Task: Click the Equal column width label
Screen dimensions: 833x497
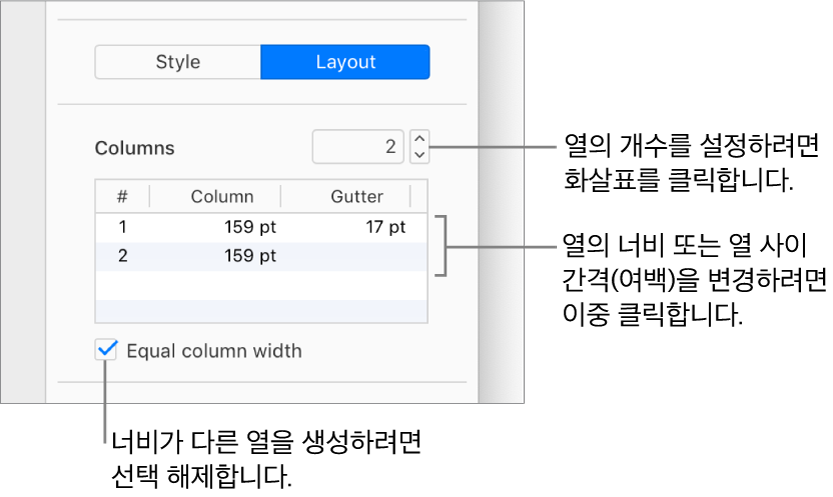Action: 214,351
